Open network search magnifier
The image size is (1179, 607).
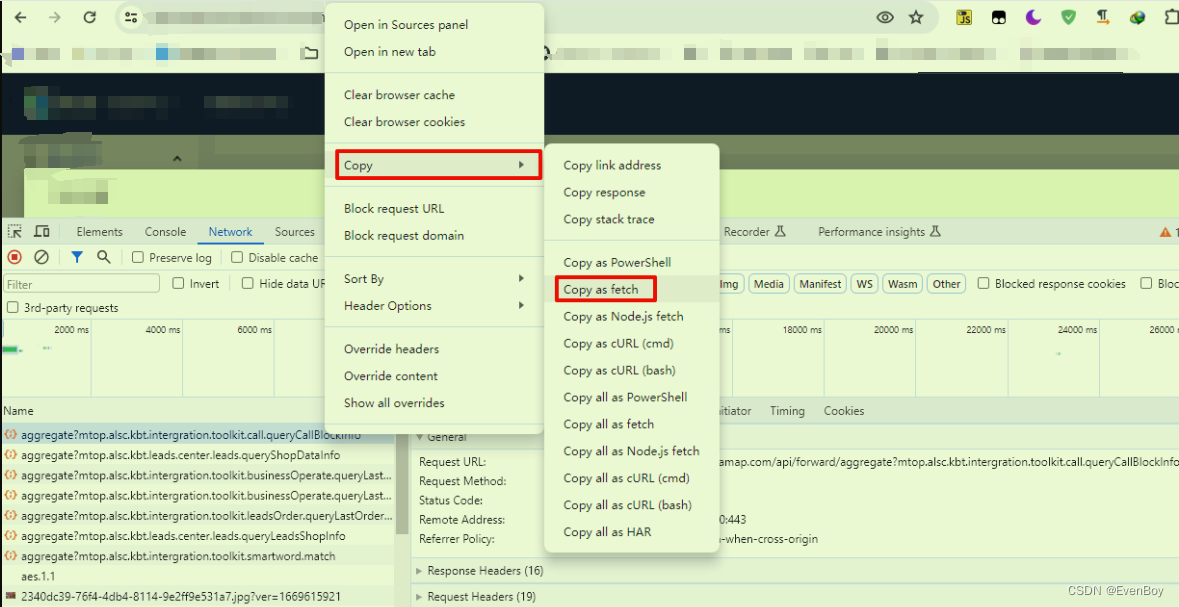click(x=104, y=257)
